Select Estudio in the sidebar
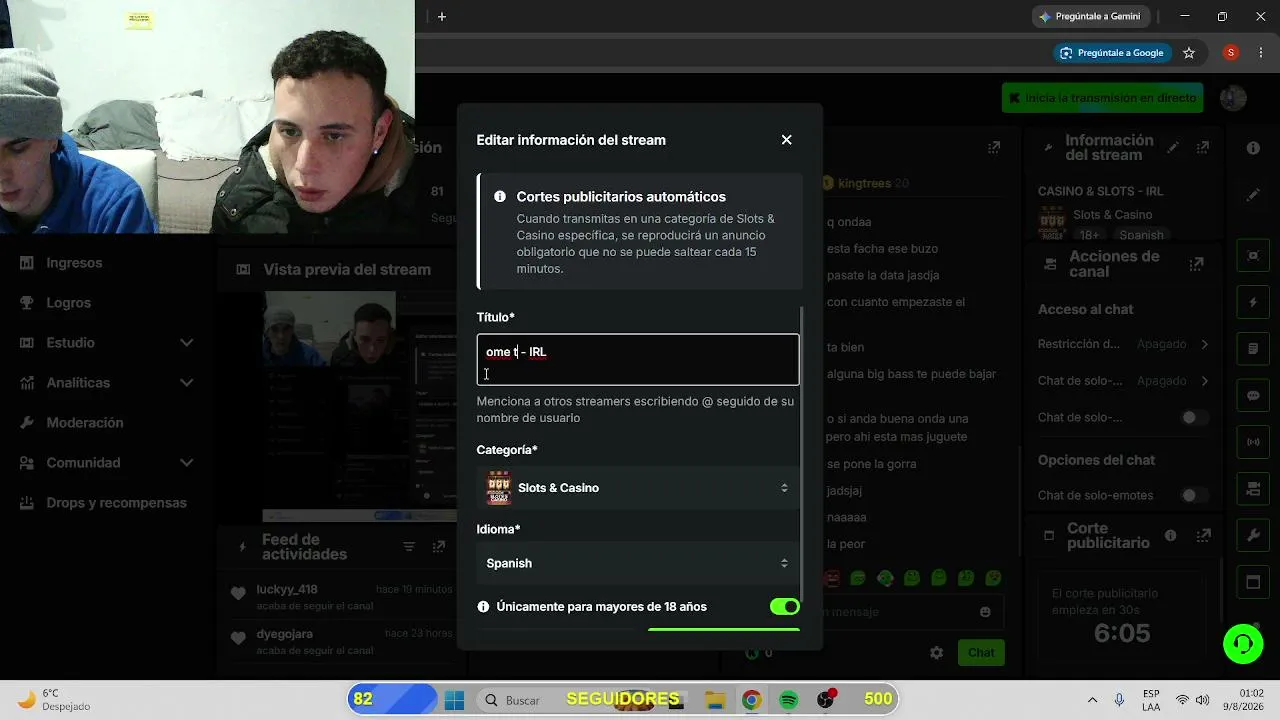The image size is (1280, 720). 70,343
